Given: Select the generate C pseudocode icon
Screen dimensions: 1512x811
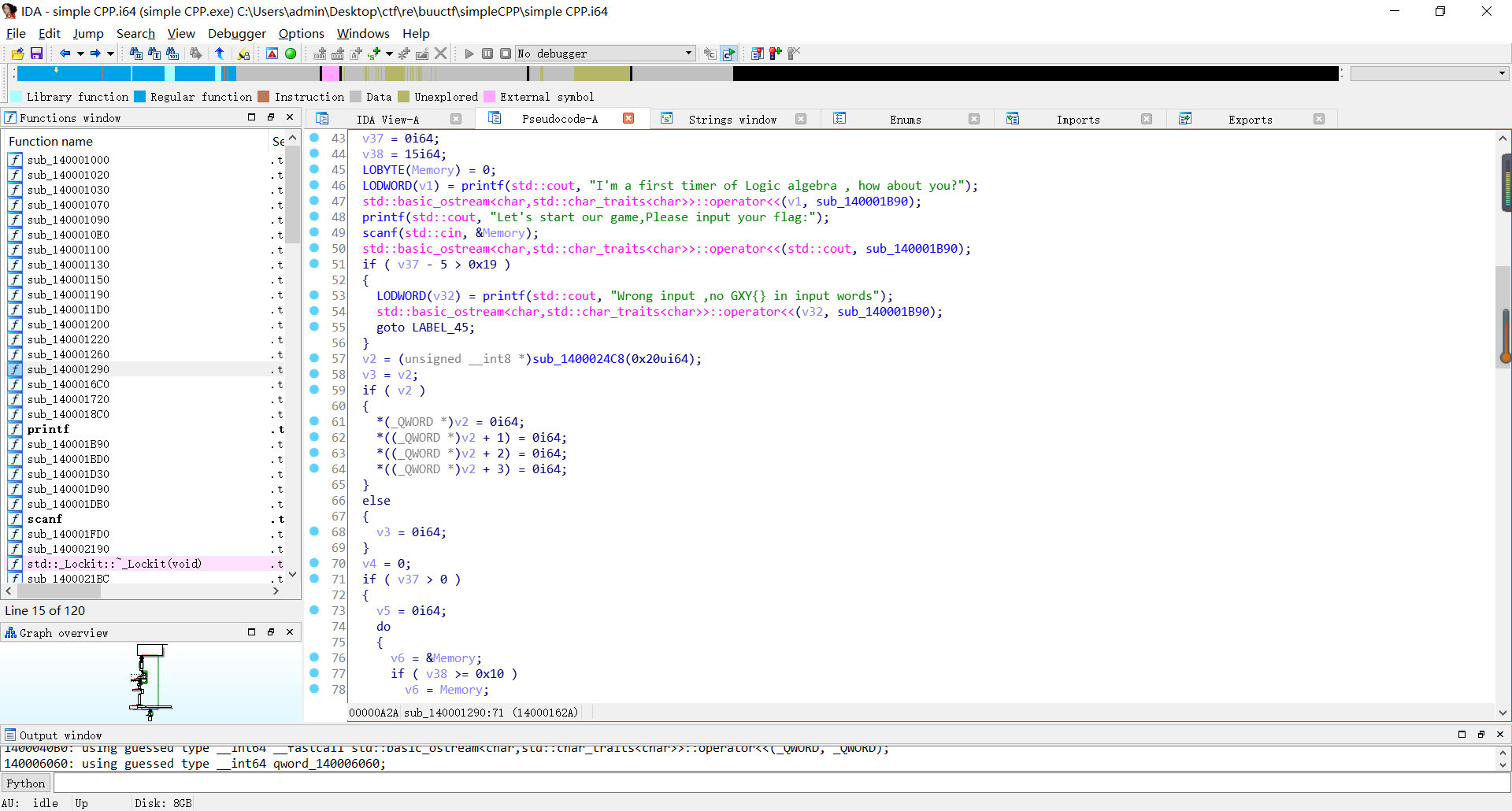Looking at the screenshot, I should (x=730, y=54).
